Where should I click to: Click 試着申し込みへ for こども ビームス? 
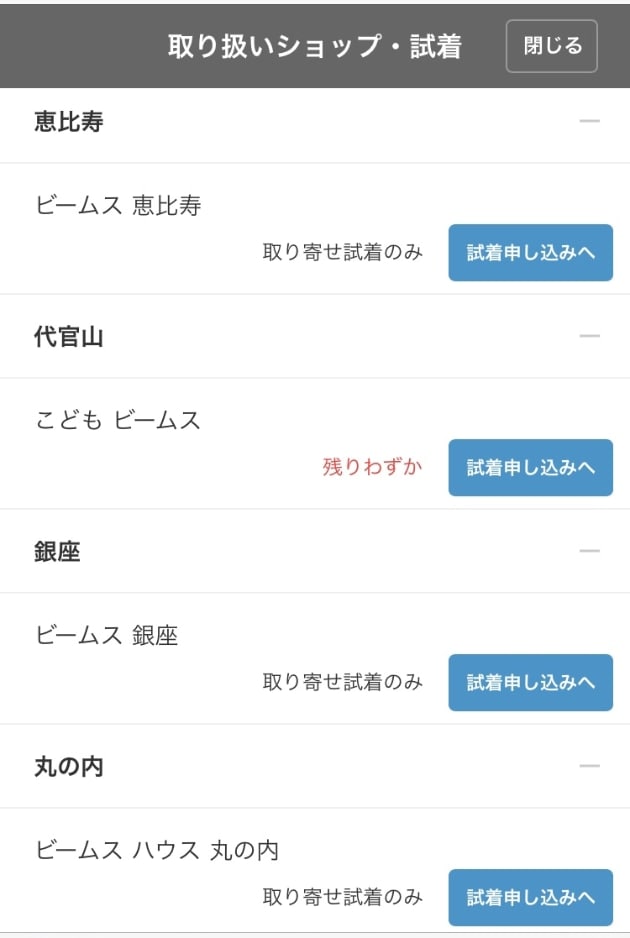click(x=531, y=467)
